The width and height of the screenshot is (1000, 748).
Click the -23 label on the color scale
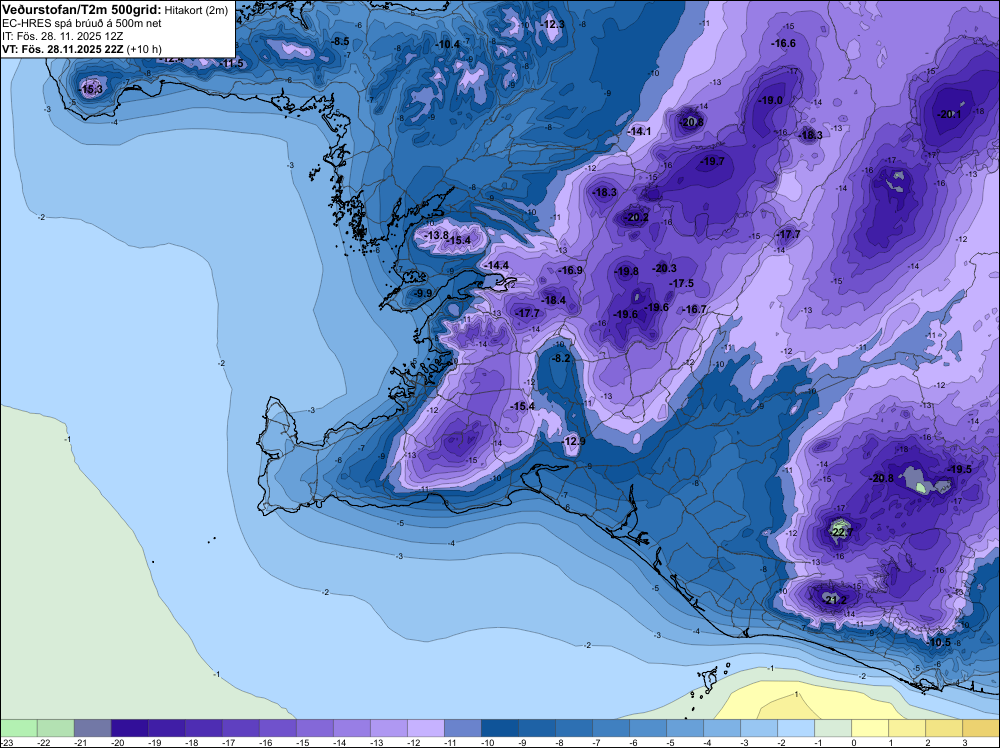coord(6,742)
